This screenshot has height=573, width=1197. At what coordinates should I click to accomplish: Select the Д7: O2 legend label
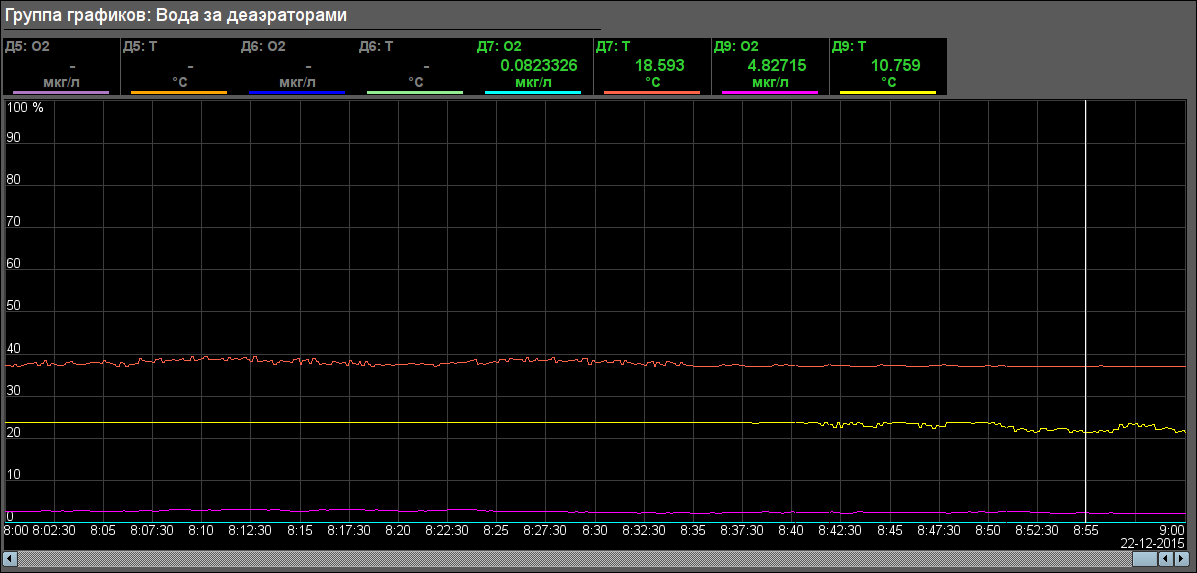tap(499, 47)
